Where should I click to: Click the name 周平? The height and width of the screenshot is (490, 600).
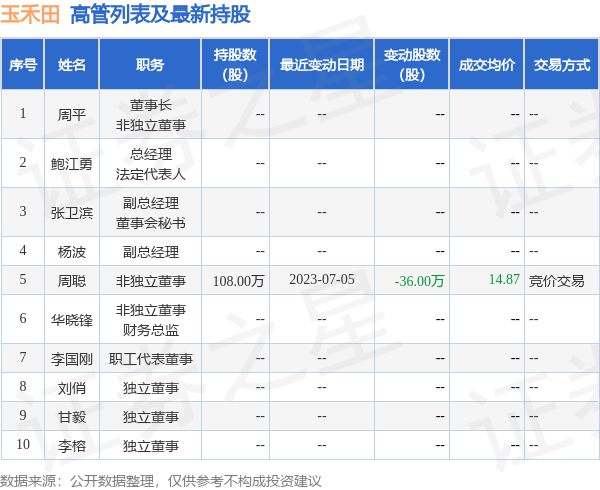(x=72, y=114)
